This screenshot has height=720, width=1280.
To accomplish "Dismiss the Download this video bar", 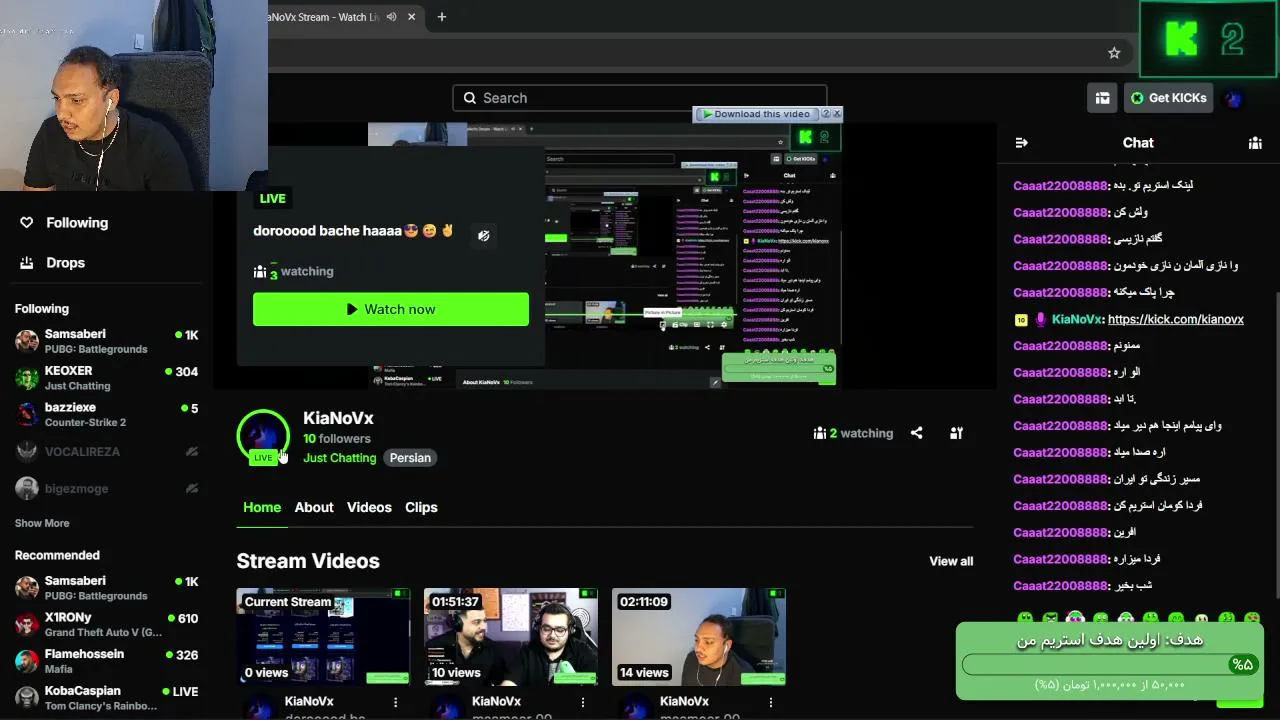I will click(x=837, y=114).
